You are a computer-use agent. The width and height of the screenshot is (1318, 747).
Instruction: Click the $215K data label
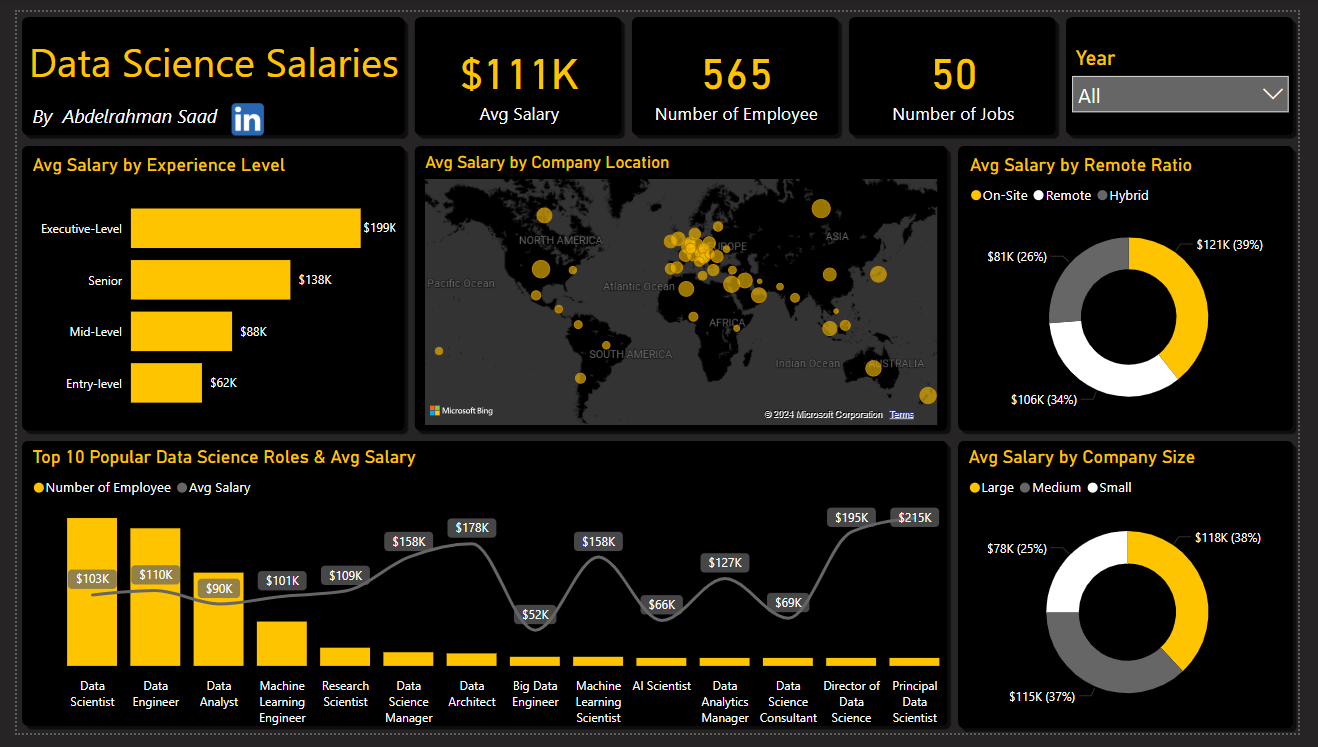[x=914, y=517]
